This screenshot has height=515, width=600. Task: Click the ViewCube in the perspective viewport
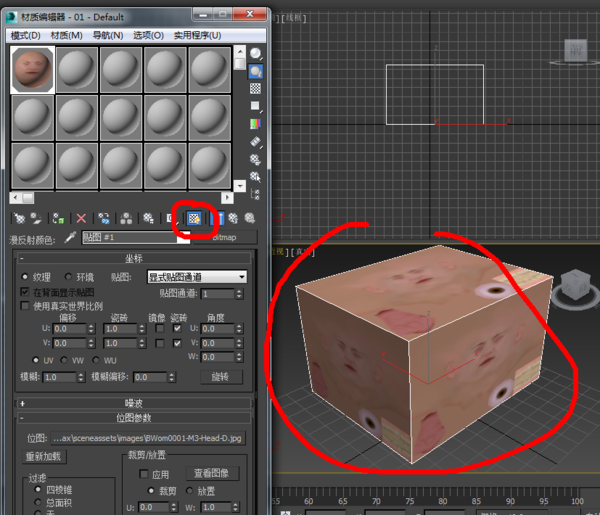[x=575, y=287]
